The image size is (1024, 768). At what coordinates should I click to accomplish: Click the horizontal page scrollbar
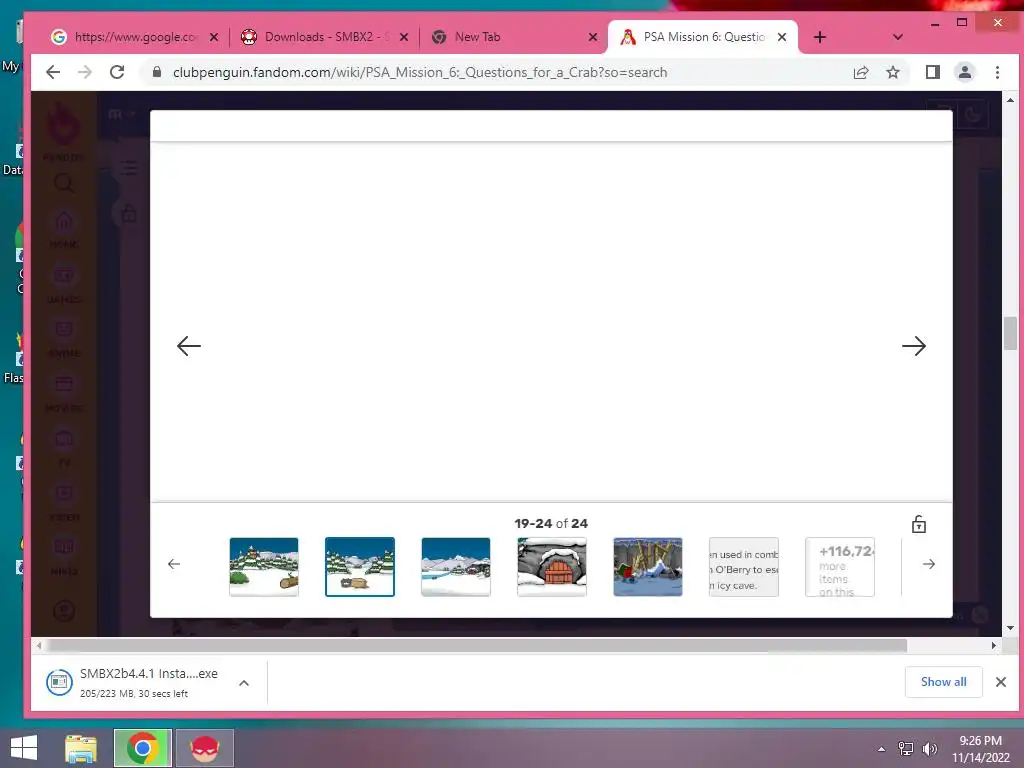coord(478,645)
